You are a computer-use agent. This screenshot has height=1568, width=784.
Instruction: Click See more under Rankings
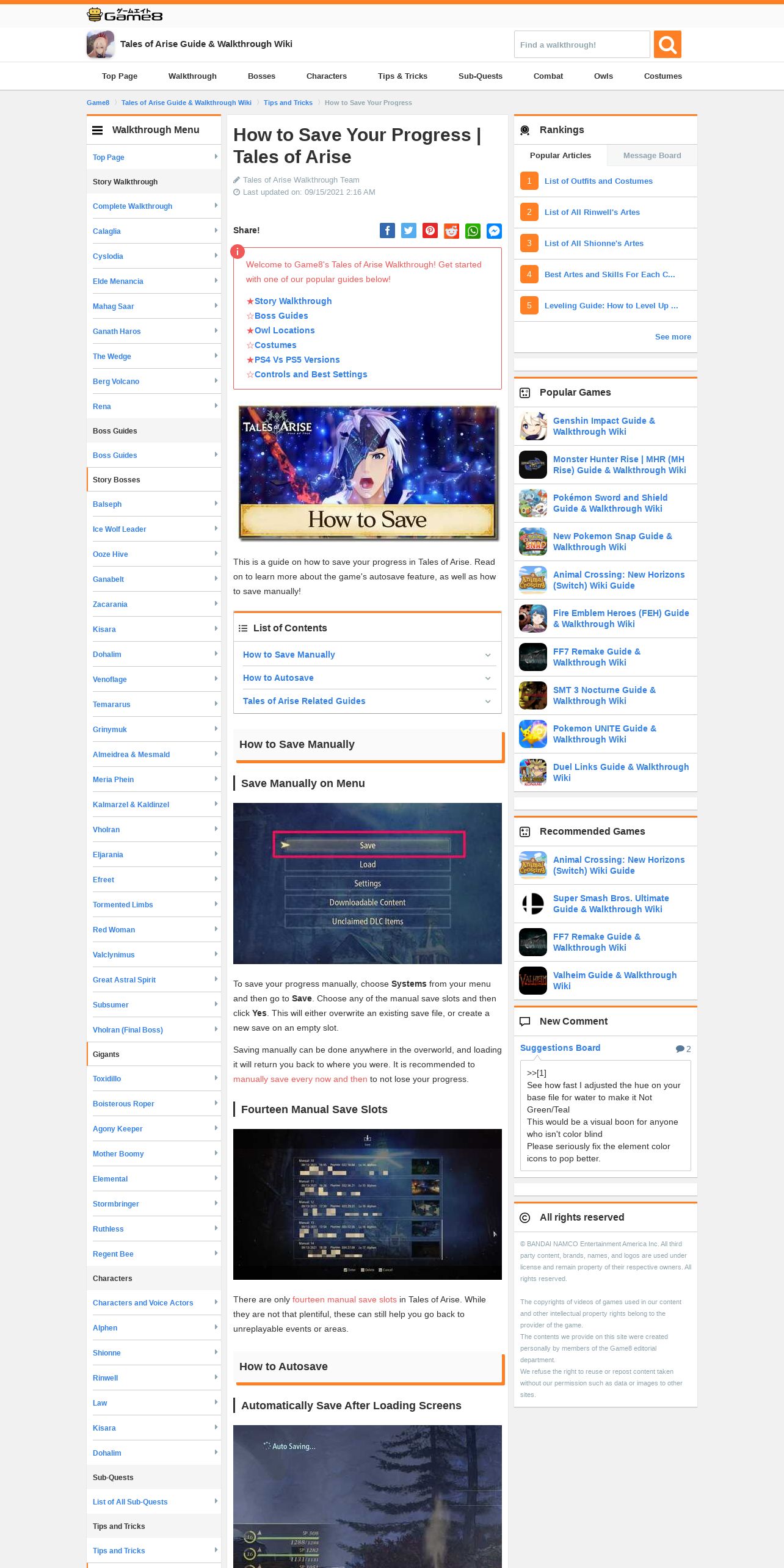pyautogui.click(x=673, y=337)
